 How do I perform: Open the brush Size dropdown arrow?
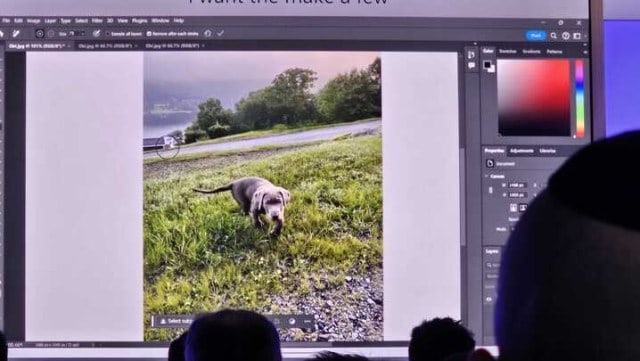coord(83,34)
